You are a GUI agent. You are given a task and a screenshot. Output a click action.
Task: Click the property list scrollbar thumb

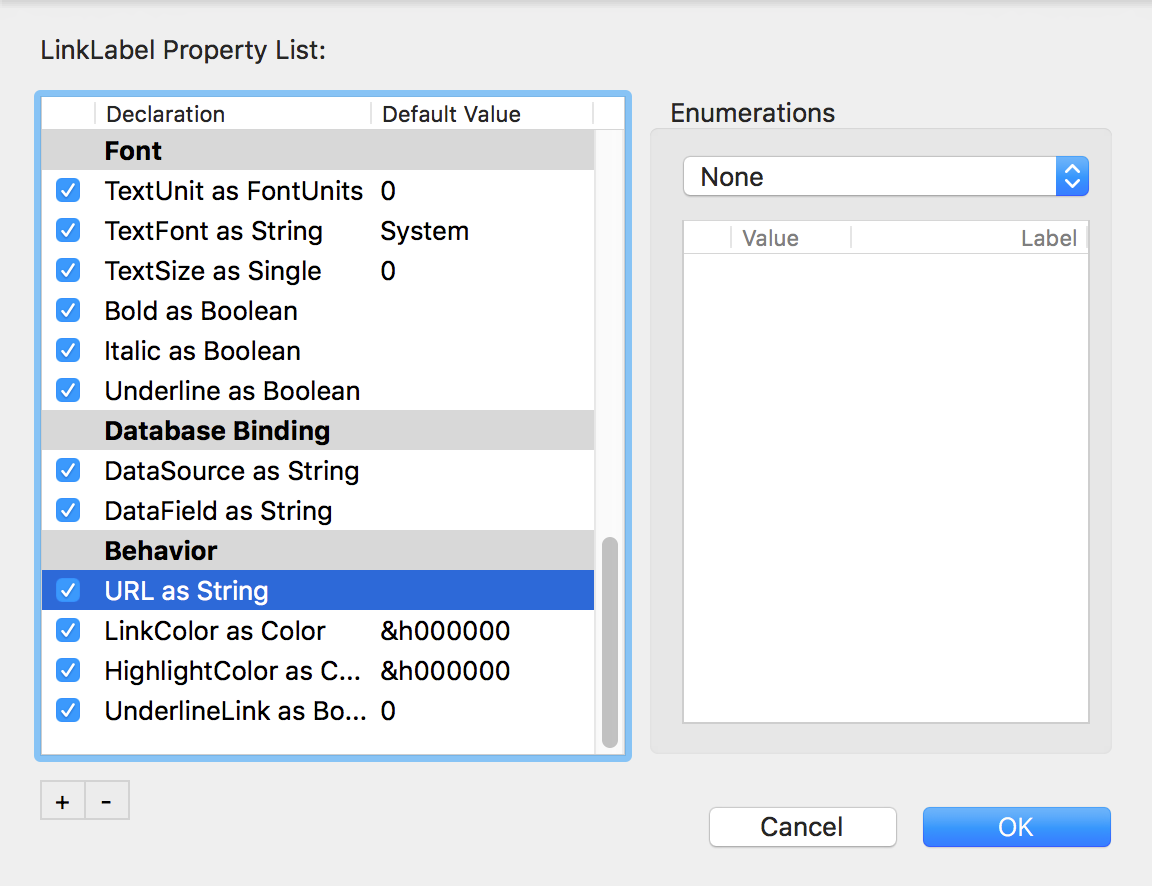tap(610, 640)
